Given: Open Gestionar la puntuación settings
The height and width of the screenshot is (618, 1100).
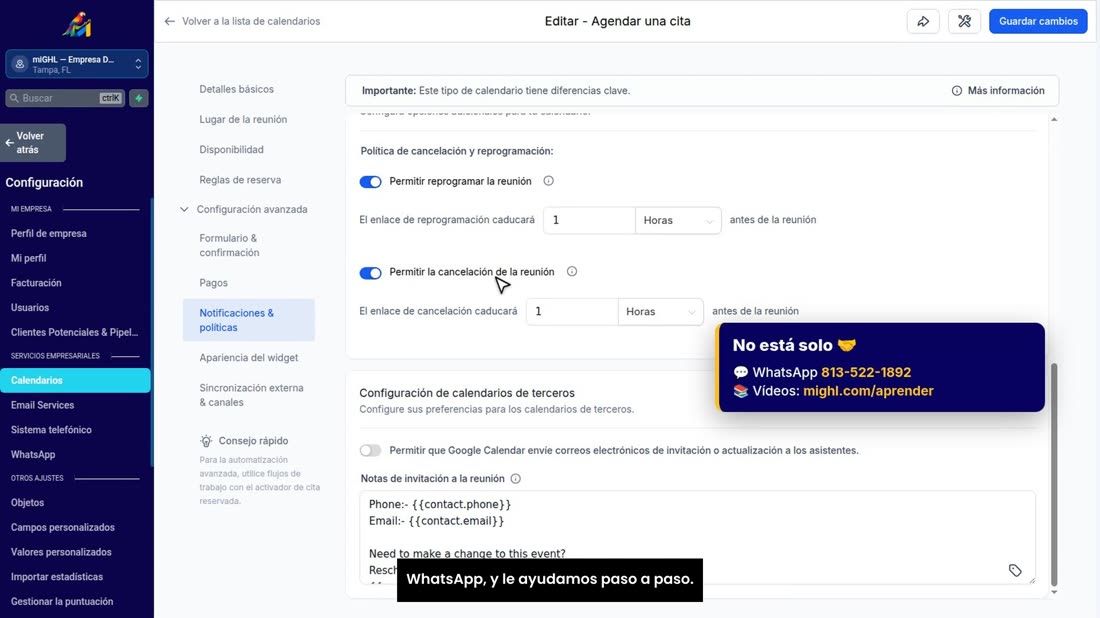Looking at the screenshot, I should point(62,600).
